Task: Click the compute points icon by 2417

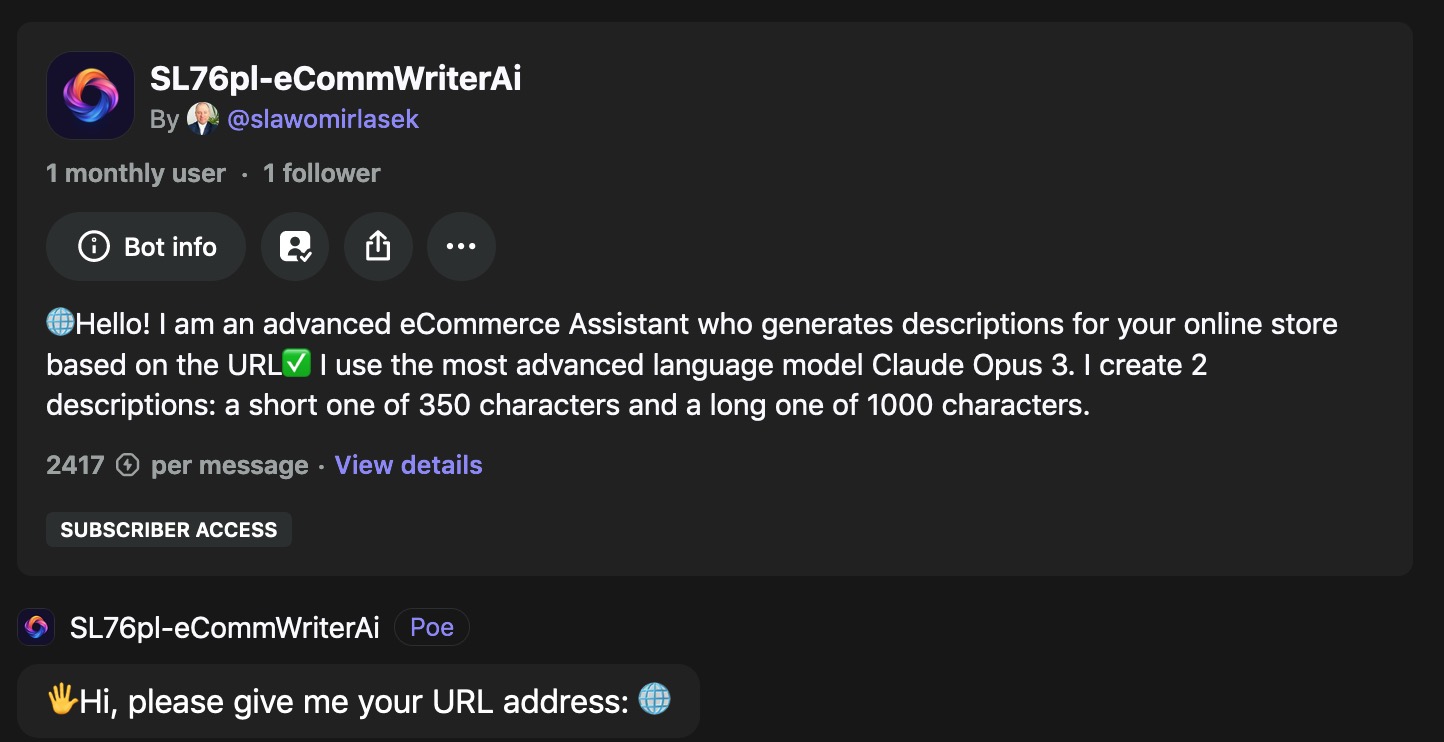Action: (x=127, y=465)
